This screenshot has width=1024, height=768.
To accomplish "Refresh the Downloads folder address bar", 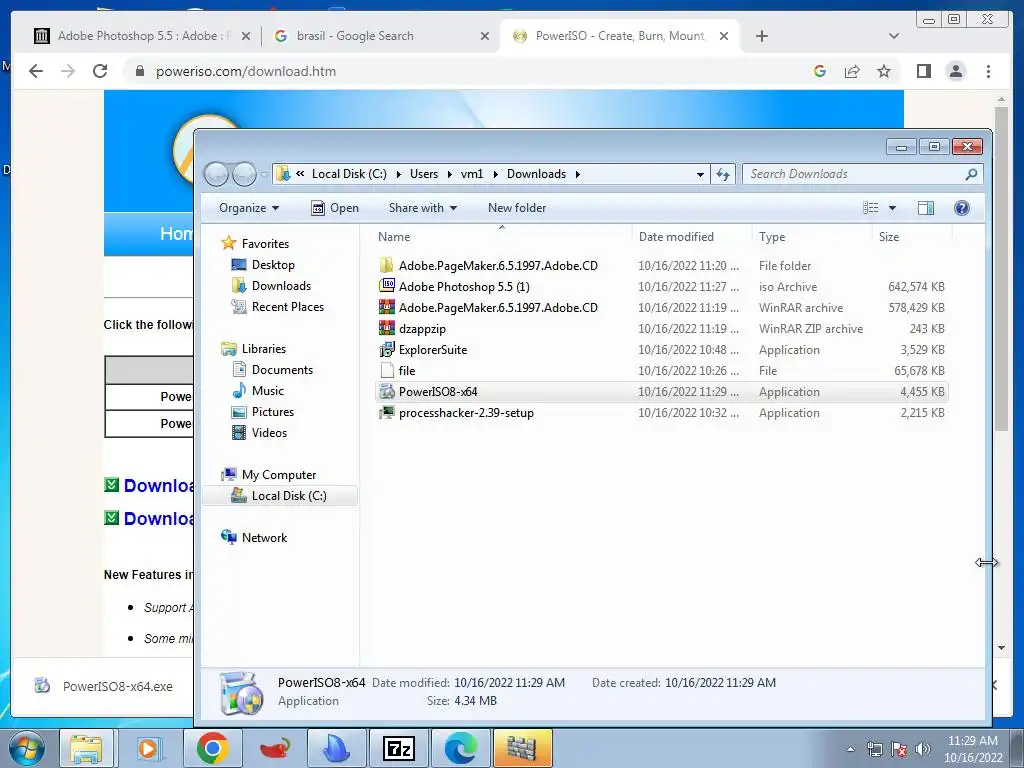I will click(x=723, y=174).
